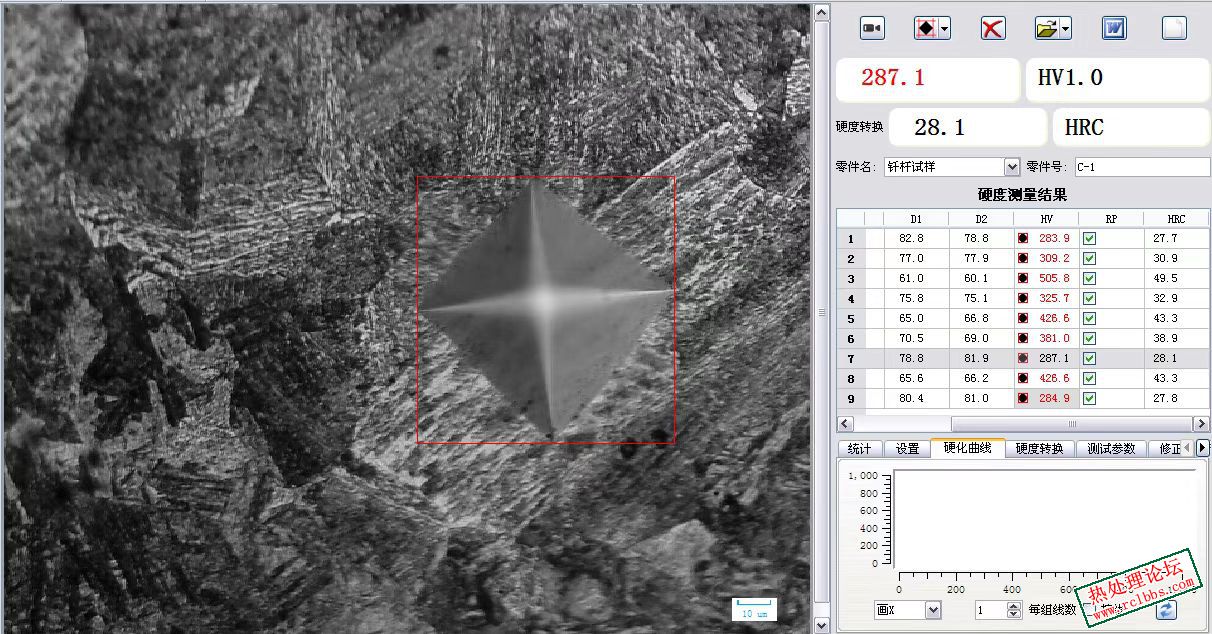Toggle the RP checkbox in row 1

click(1090, 238)
